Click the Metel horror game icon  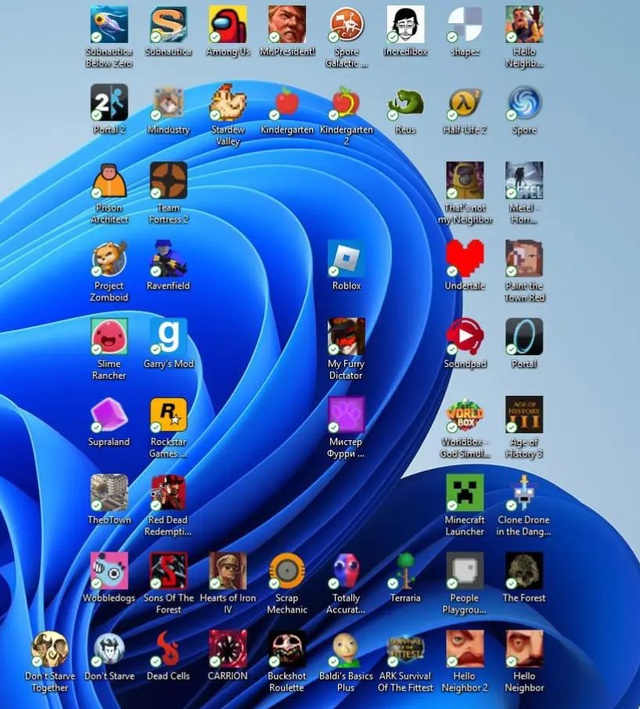pyautogui.click(x=524, y=180)
